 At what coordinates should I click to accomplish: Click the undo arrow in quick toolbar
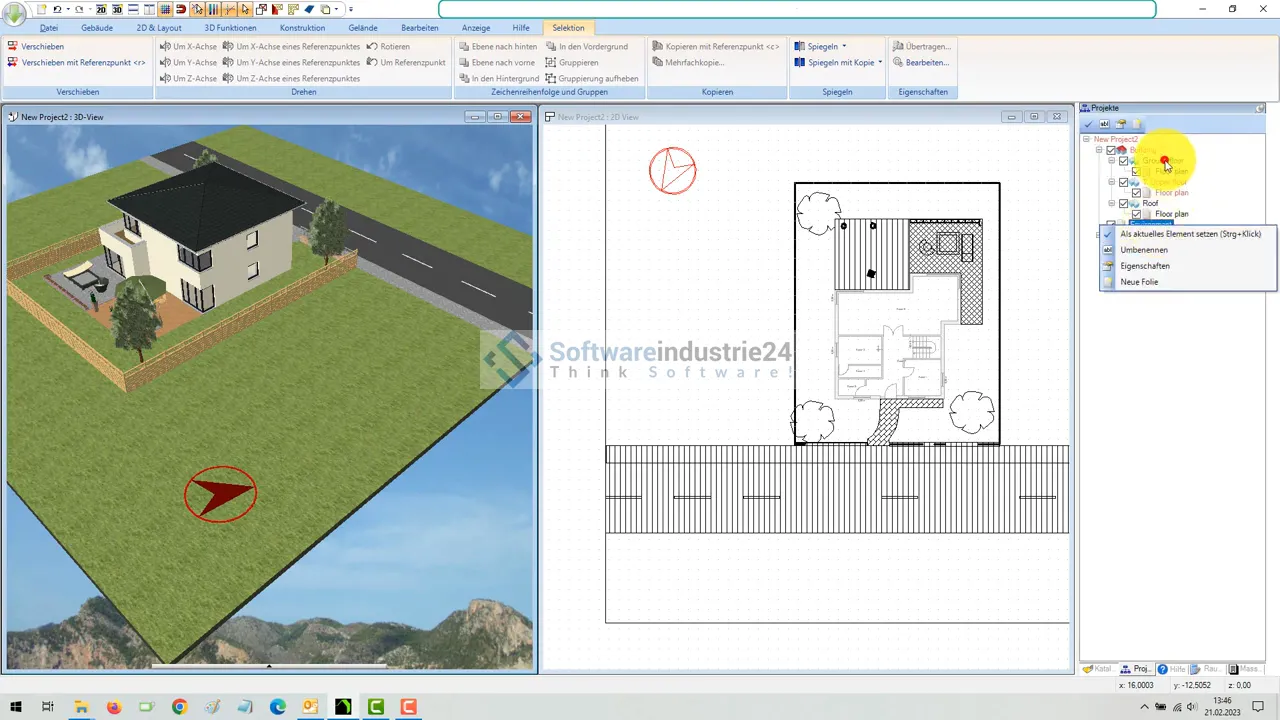click(x=58, y=9)
